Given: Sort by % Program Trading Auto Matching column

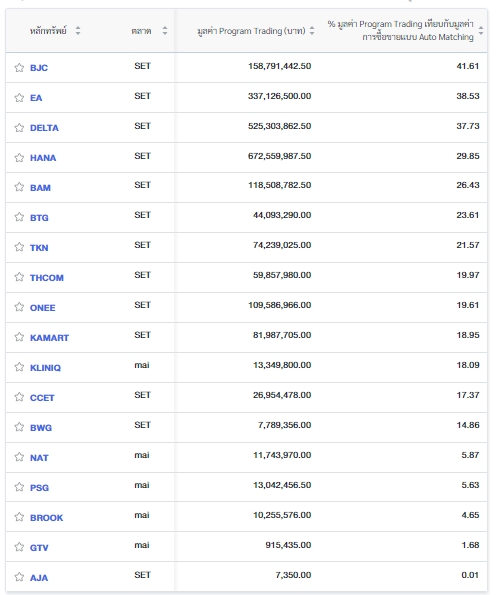Looking at the screenshot, I should tap(481, 31).
